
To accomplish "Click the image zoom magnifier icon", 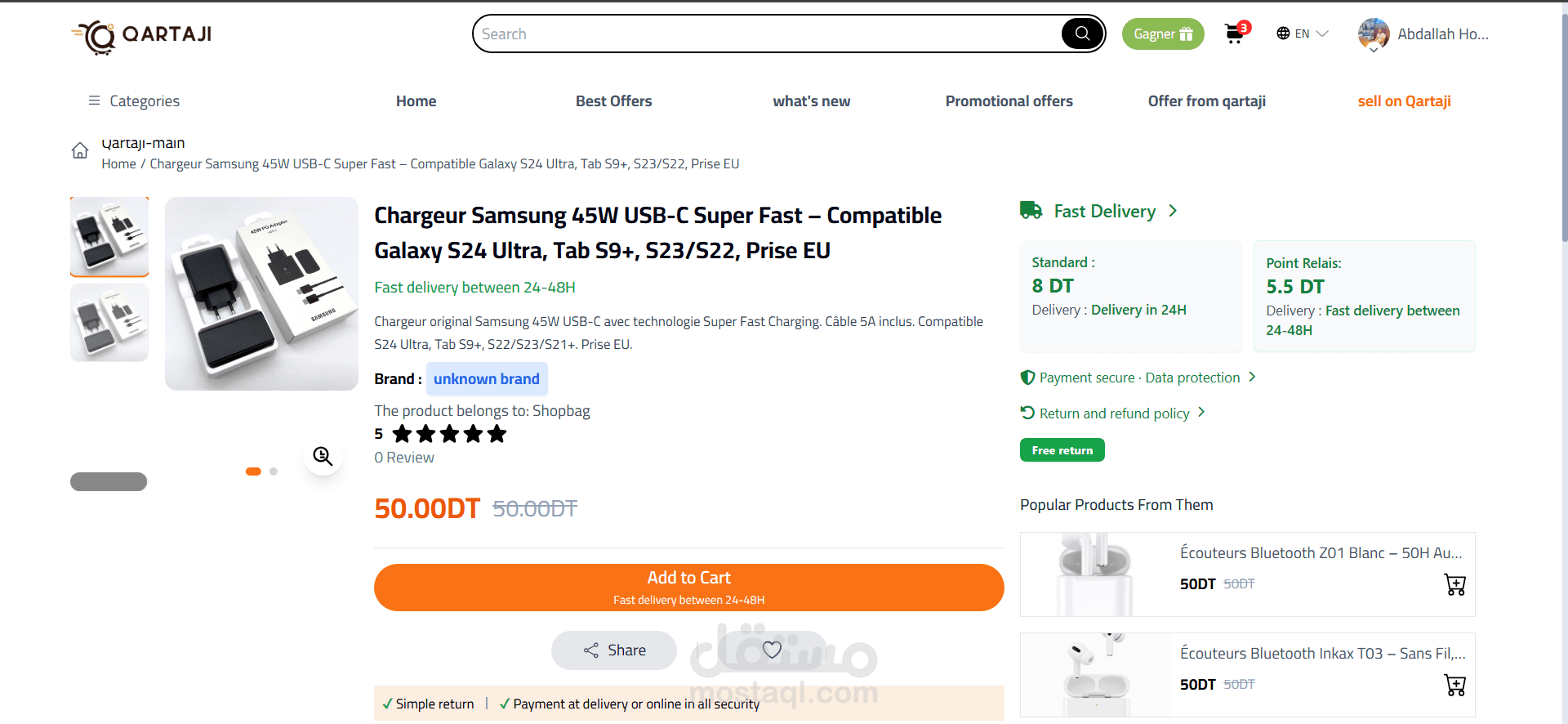I will pos(323,457).
